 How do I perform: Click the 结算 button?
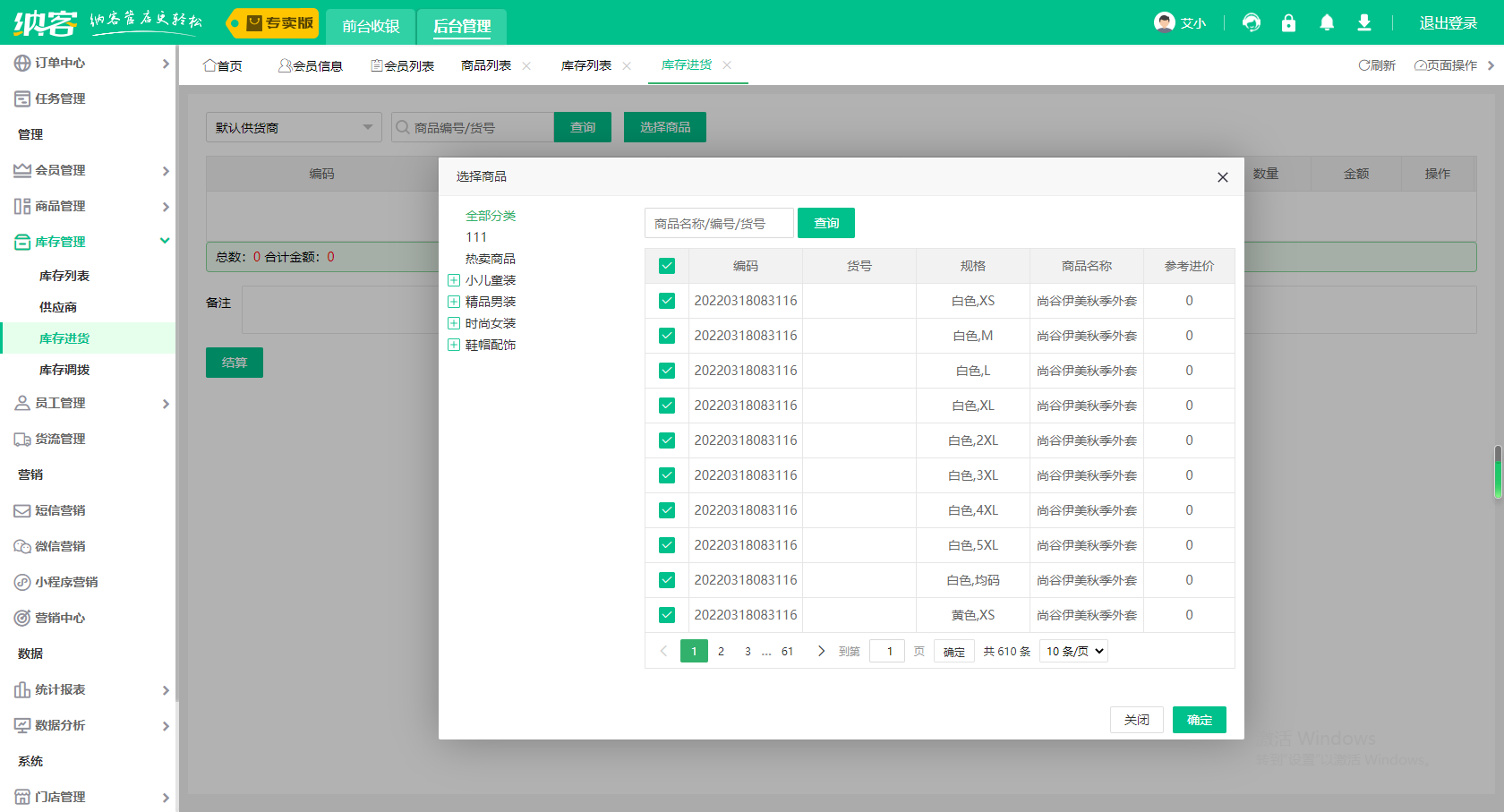click(x=235, y=363)
